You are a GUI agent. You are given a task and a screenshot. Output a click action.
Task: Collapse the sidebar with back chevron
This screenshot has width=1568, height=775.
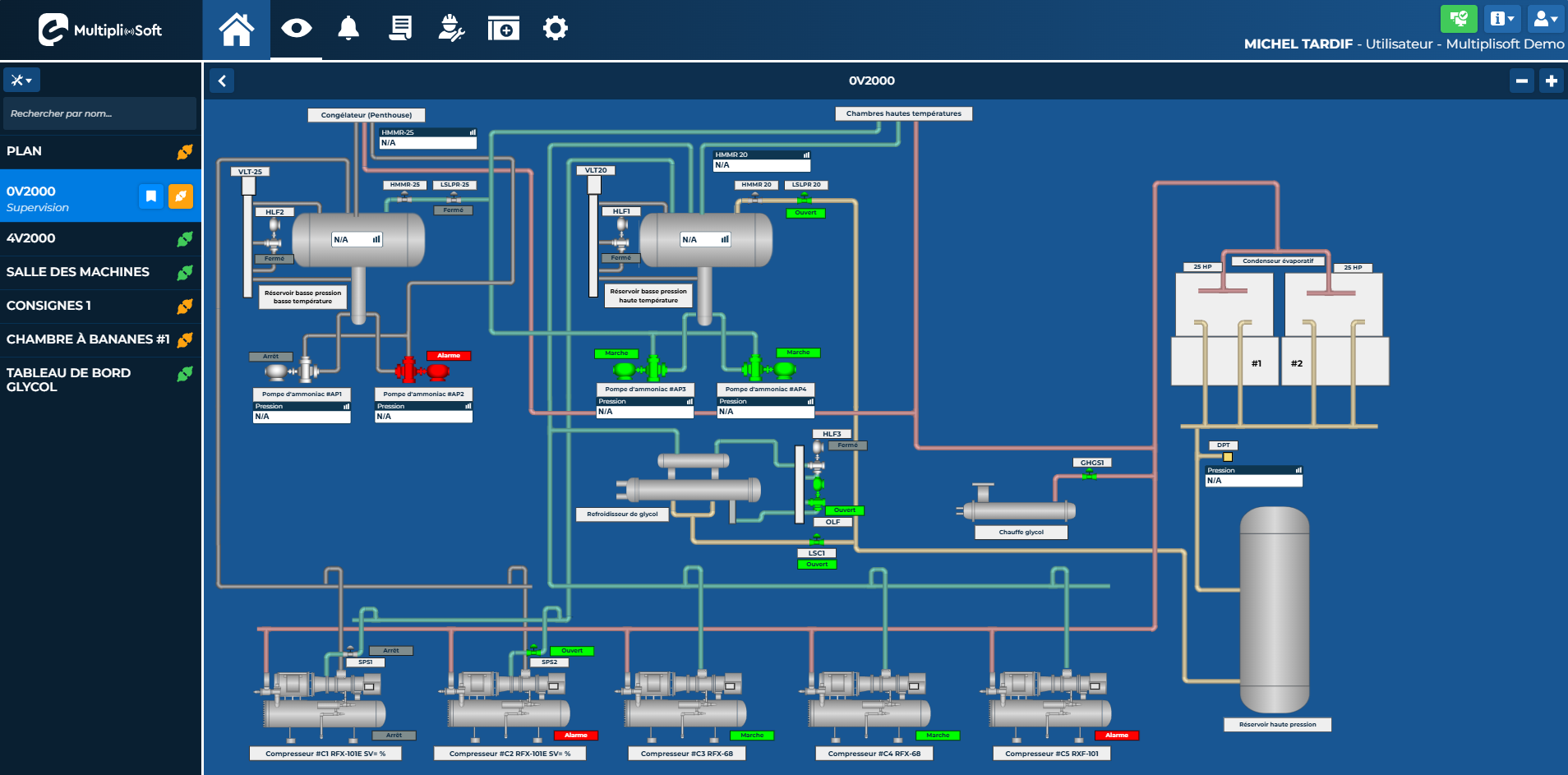(222, 81)
